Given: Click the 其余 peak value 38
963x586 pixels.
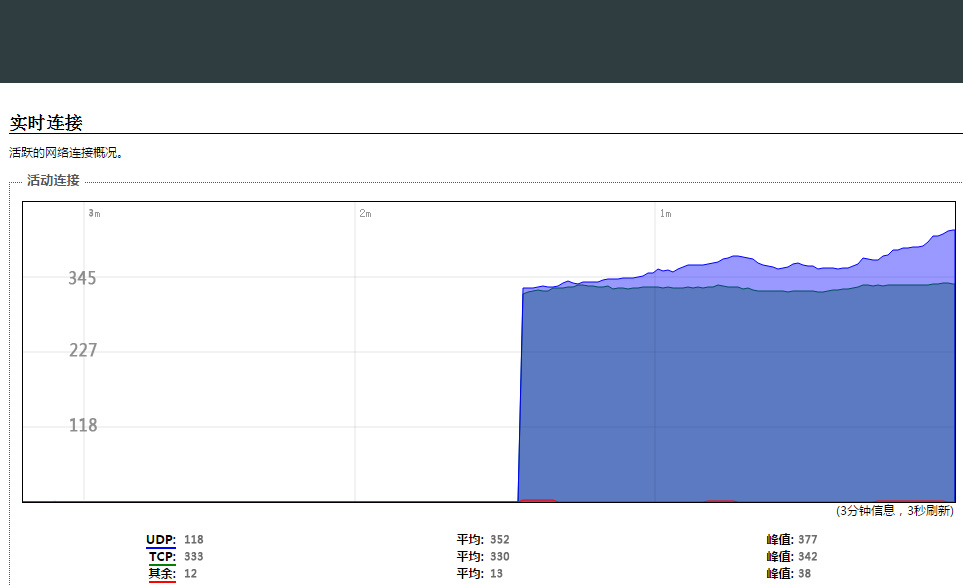Looking at the screenshot, I should [805, 573].
